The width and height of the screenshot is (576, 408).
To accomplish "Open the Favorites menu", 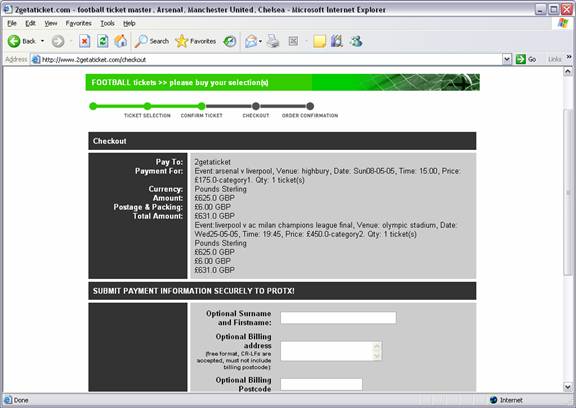I will [79, 23].
